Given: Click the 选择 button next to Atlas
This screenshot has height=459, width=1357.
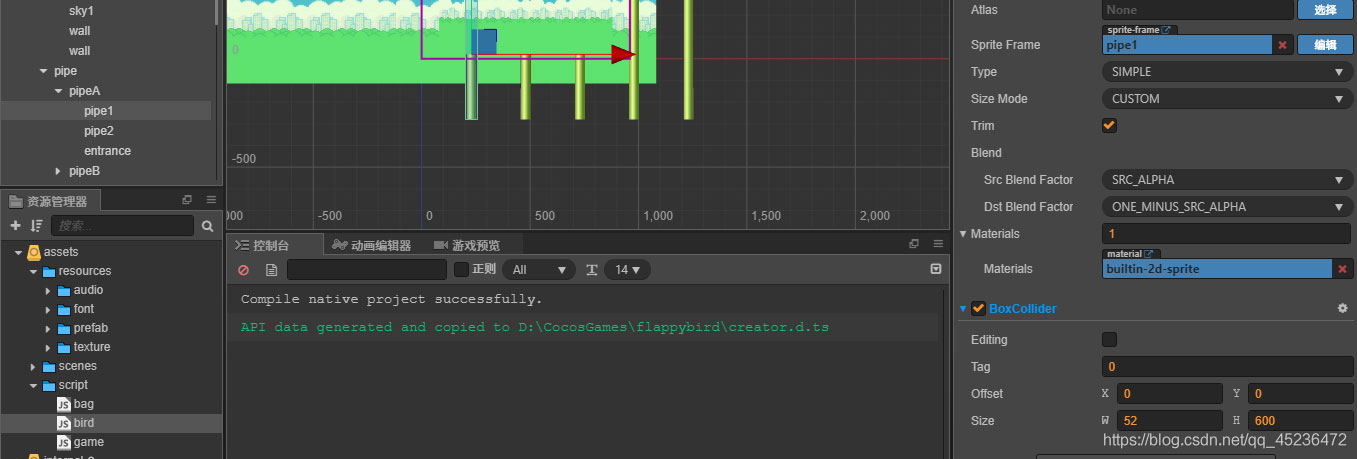Looking at the screenshot, I should tap(1324, 10).
